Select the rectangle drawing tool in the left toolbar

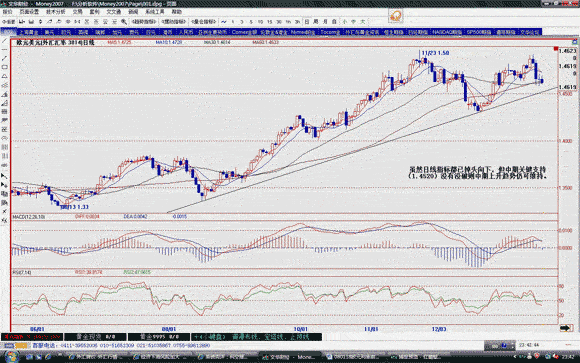click(4, 67)
